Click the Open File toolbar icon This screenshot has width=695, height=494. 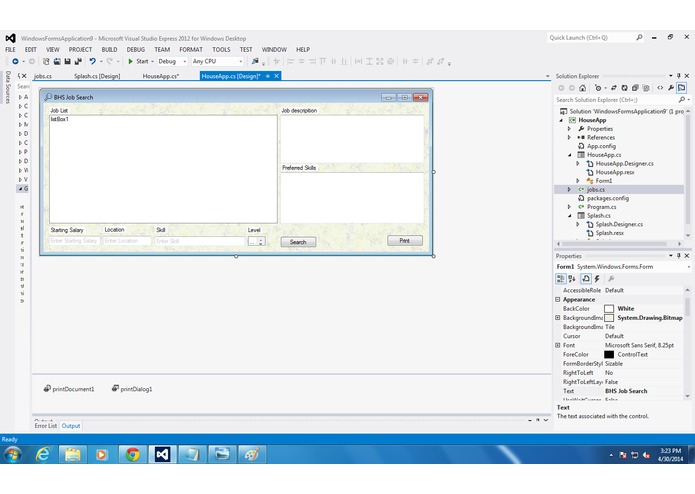57,62
